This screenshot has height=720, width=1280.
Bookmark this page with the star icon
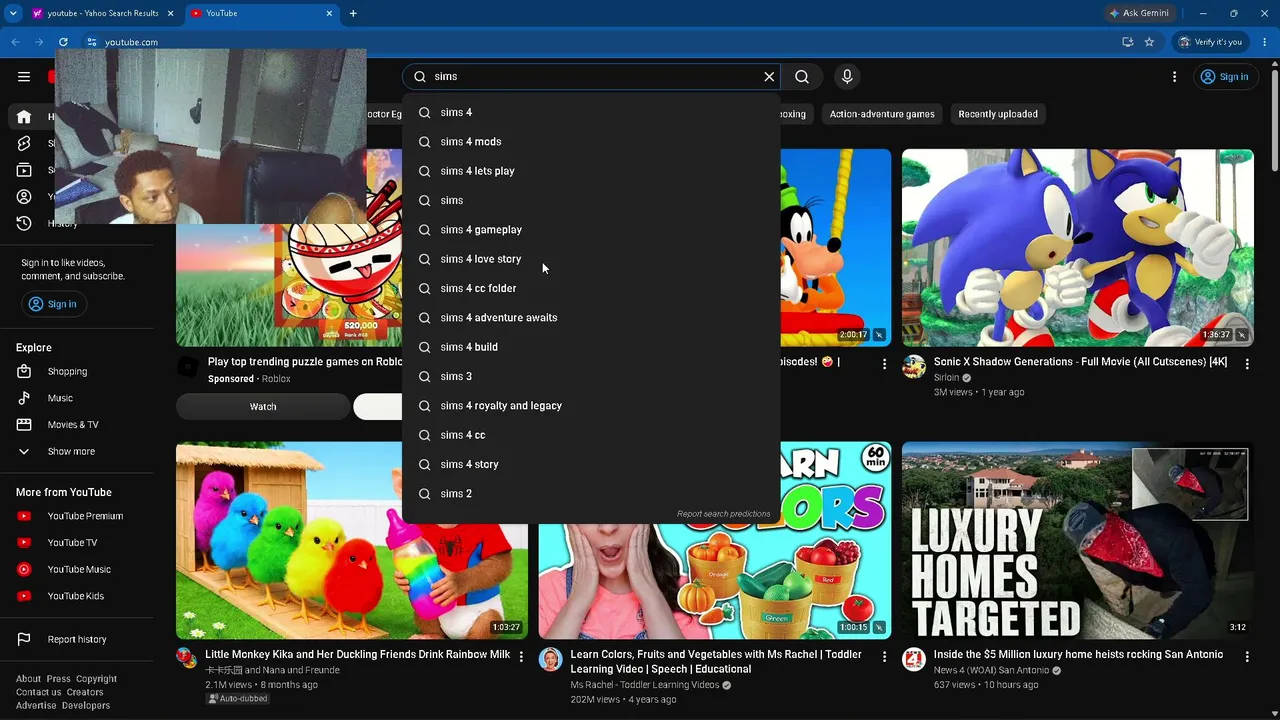point(1150,42)
